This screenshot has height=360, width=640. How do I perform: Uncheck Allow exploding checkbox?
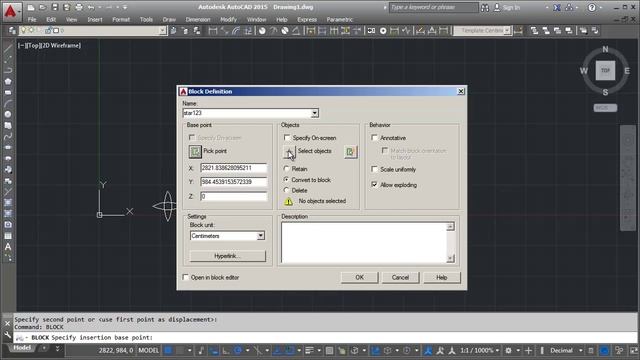point(374,184)
